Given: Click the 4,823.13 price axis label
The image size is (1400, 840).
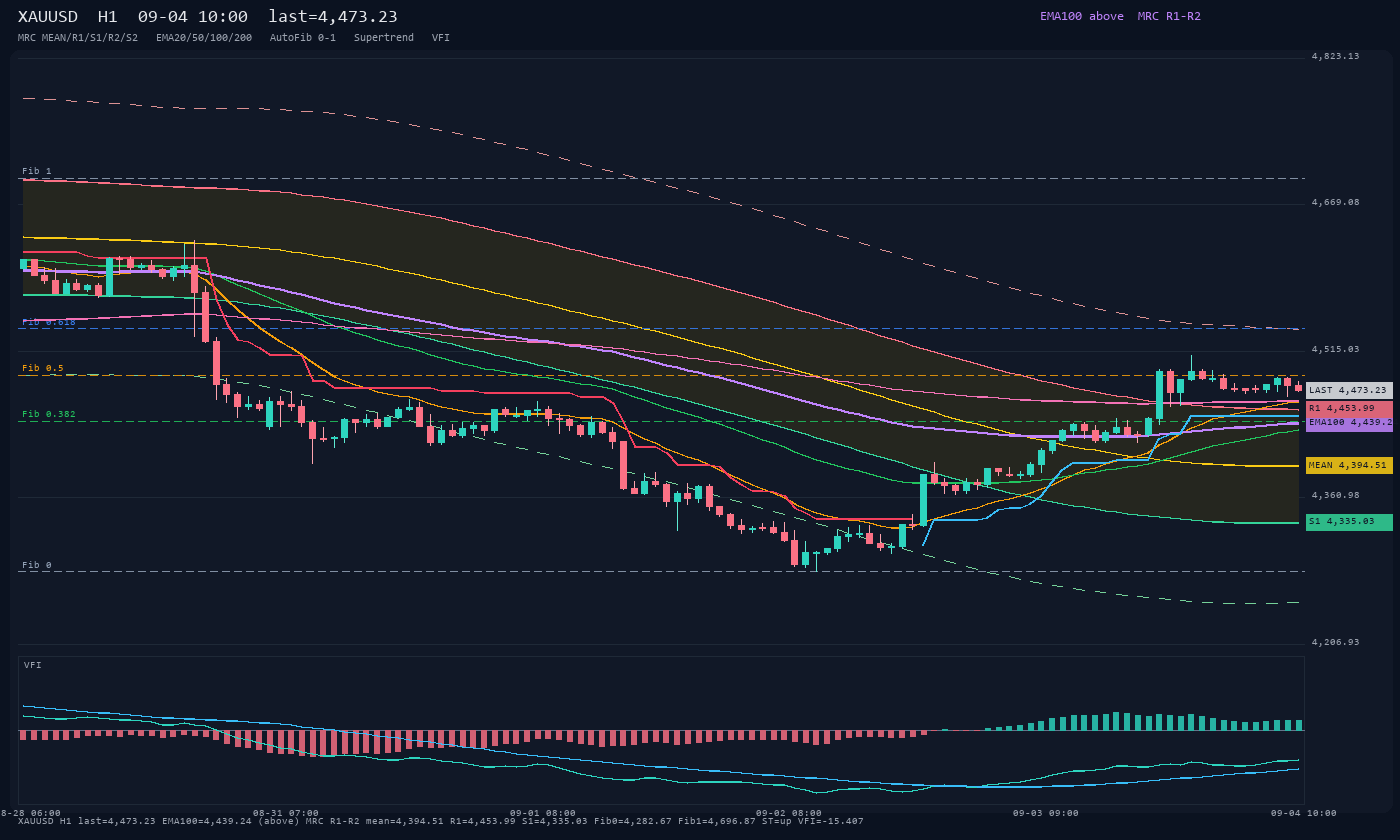Looking at the screenshot, I should click(1335, 56).
